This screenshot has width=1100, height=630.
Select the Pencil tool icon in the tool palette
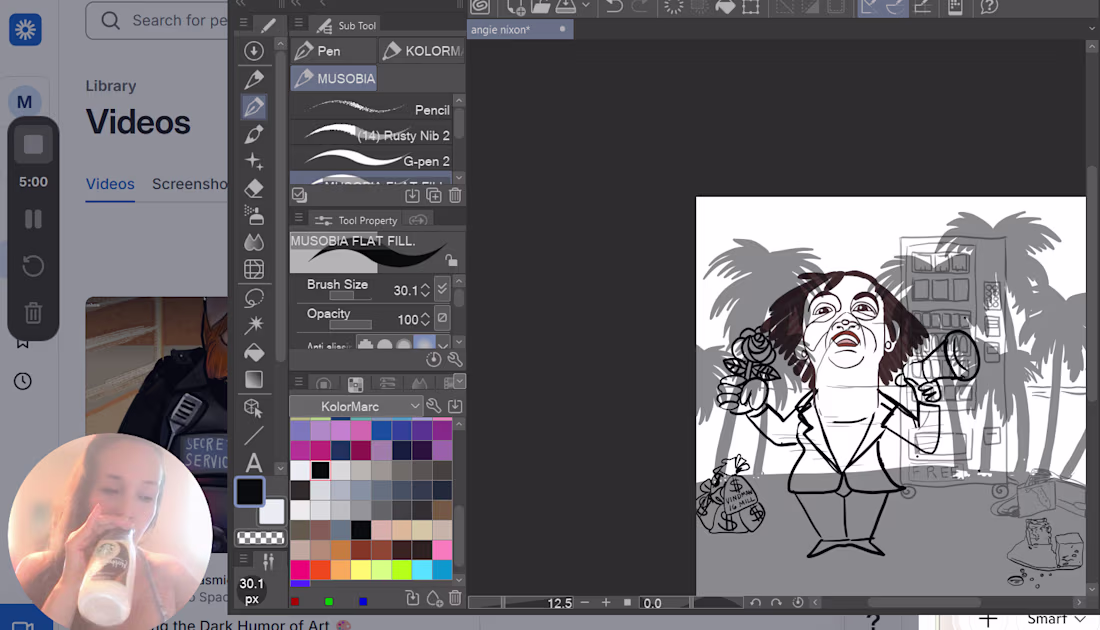(x=254, y=79)
